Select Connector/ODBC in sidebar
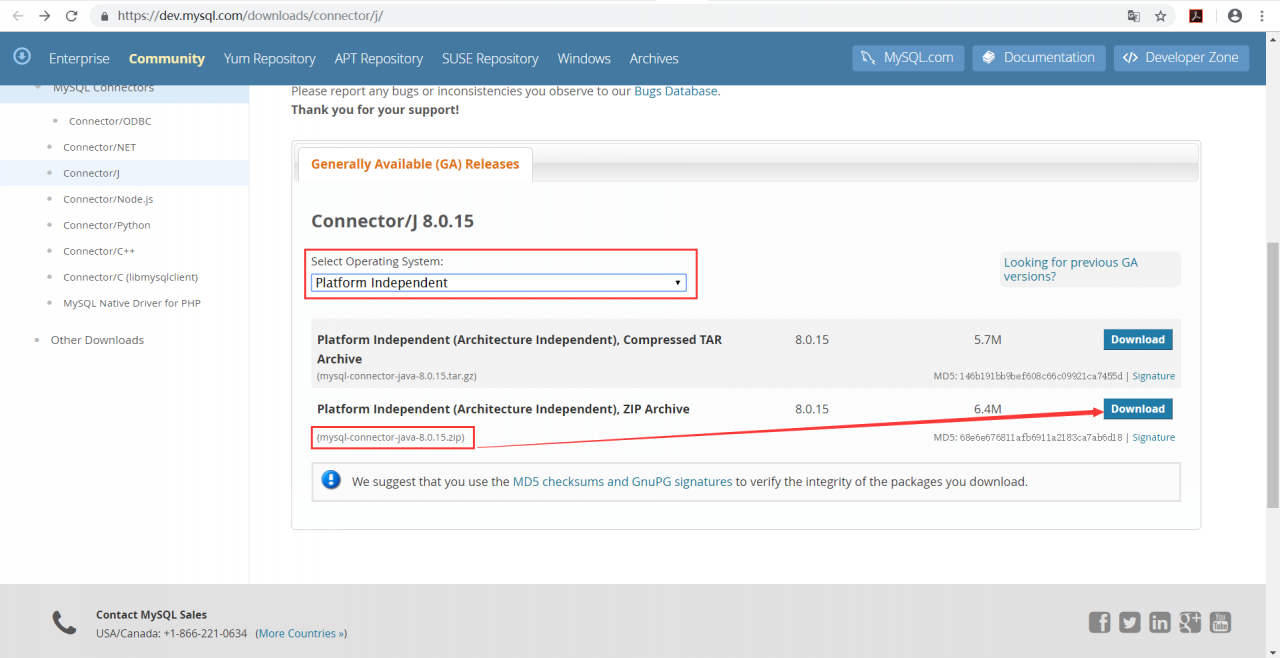Screen dimensions: 1280x658 pos(110,121)
